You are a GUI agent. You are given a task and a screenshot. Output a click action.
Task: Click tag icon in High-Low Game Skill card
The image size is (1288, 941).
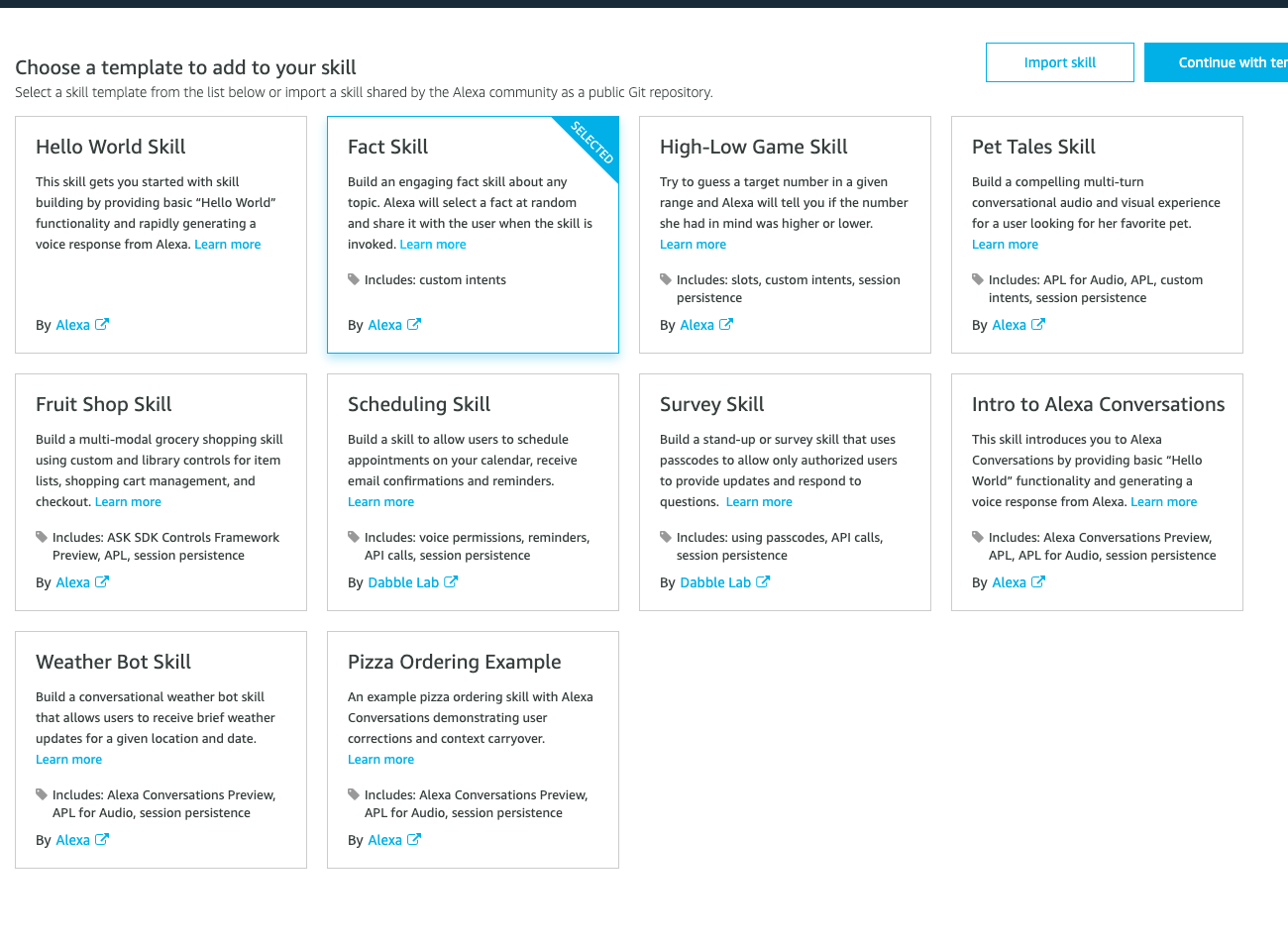(x=666, y=279)
